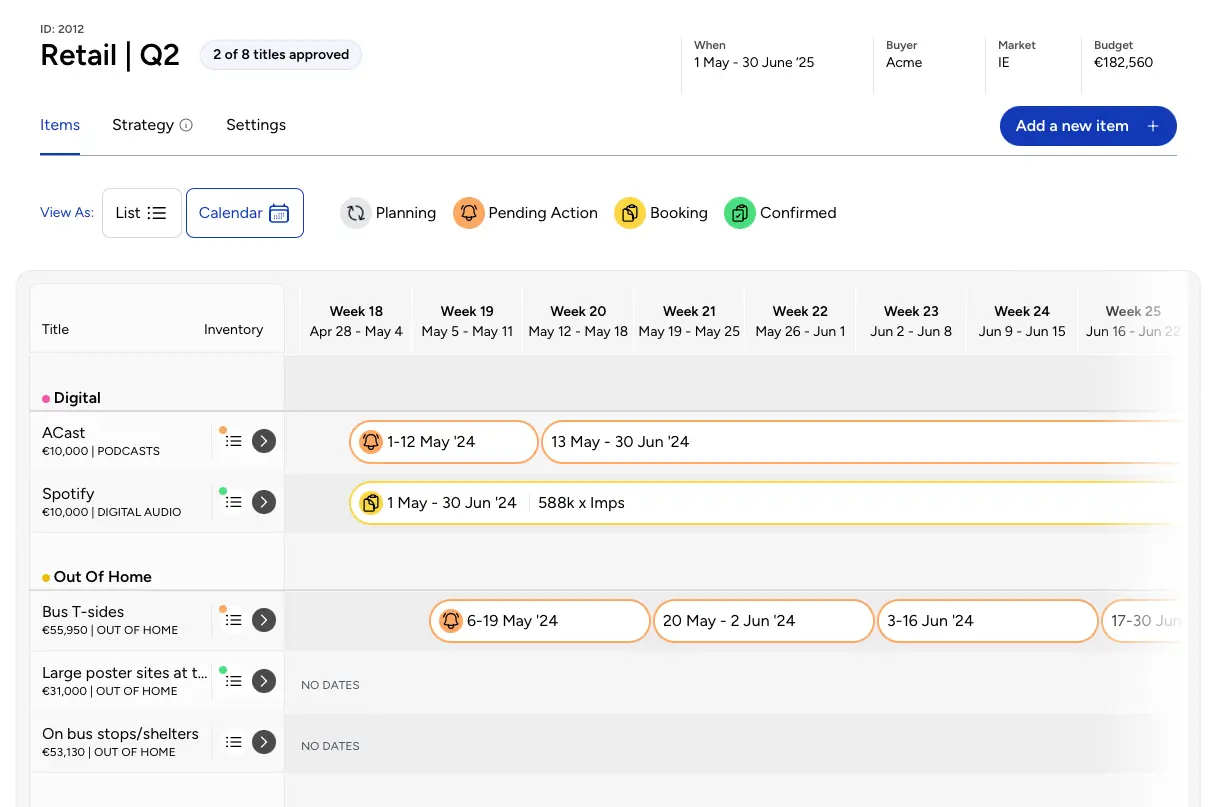Toggle Calendar view on
The width and height of the screenshot is (1215, 807).
click(244, 212)
